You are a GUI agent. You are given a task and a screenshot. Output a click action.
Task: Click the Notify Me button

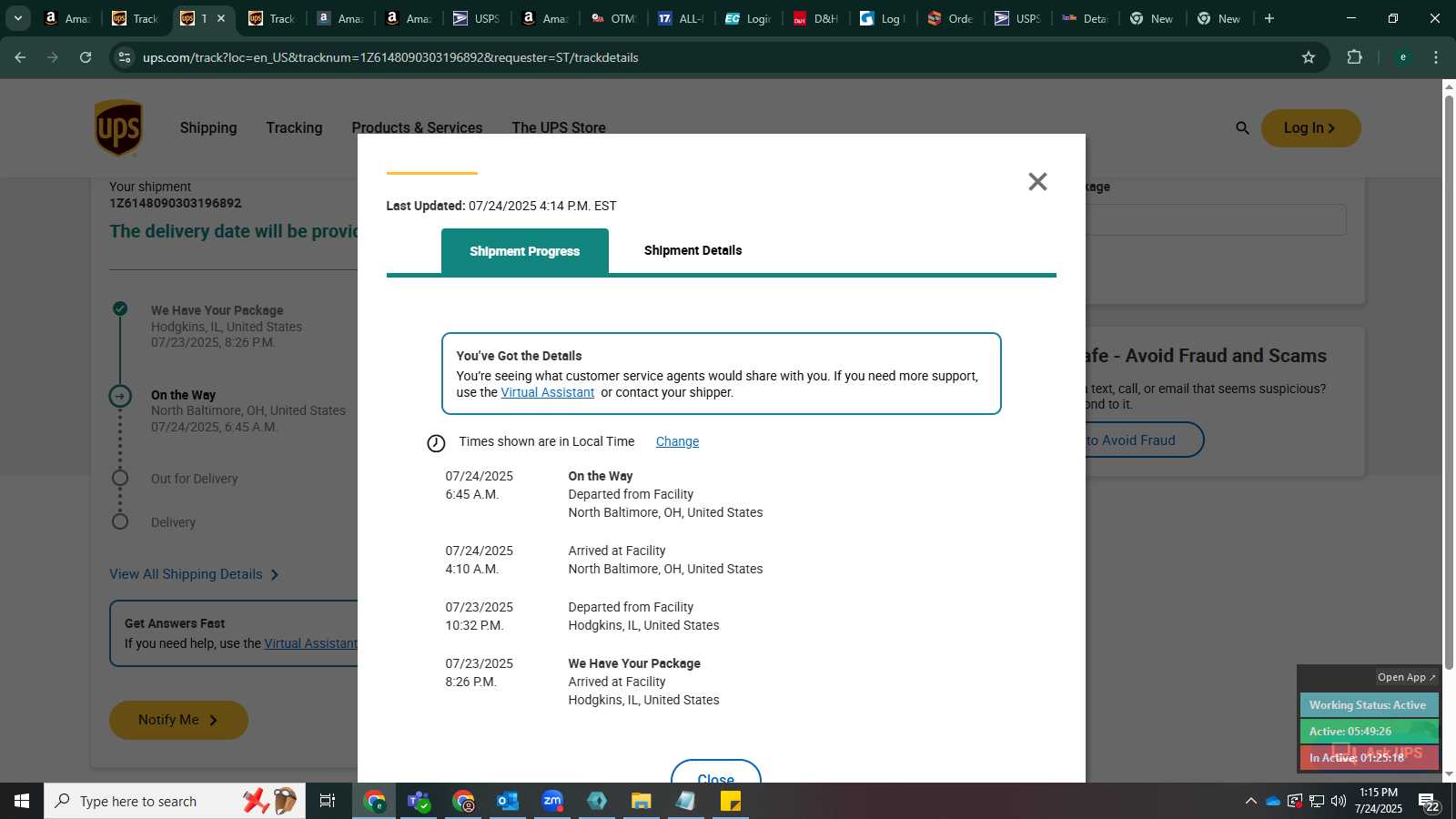pyautogui.click(x=178, y=720)
